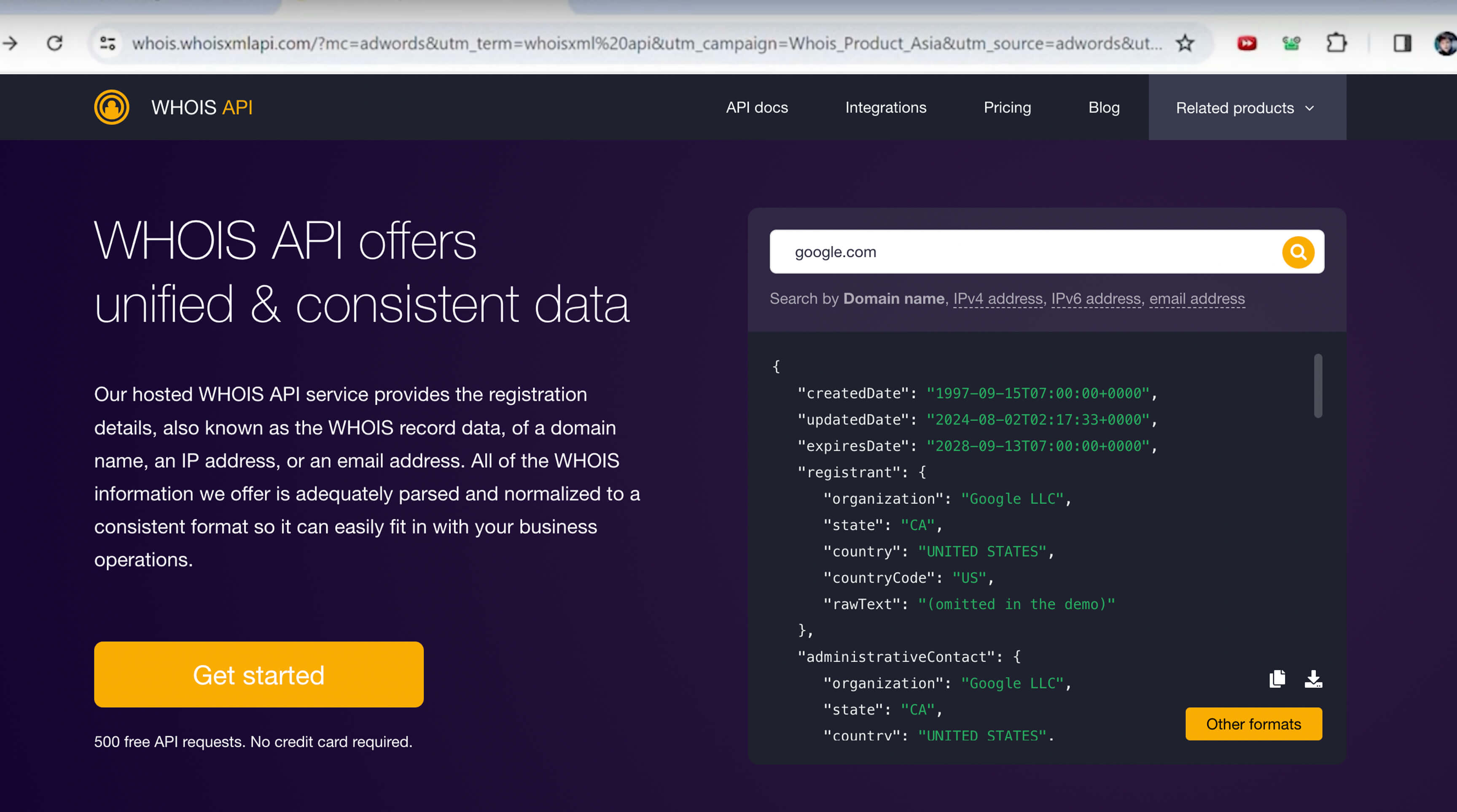Go to the Pricing page
Viewport: 1457px width, 812px height.
click(1007, 108)
